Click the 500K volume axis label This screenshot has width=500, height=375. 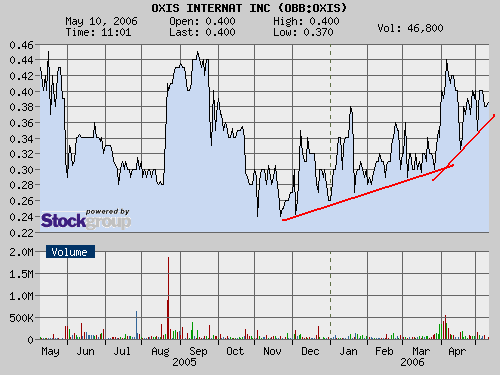tap(22, 318)
